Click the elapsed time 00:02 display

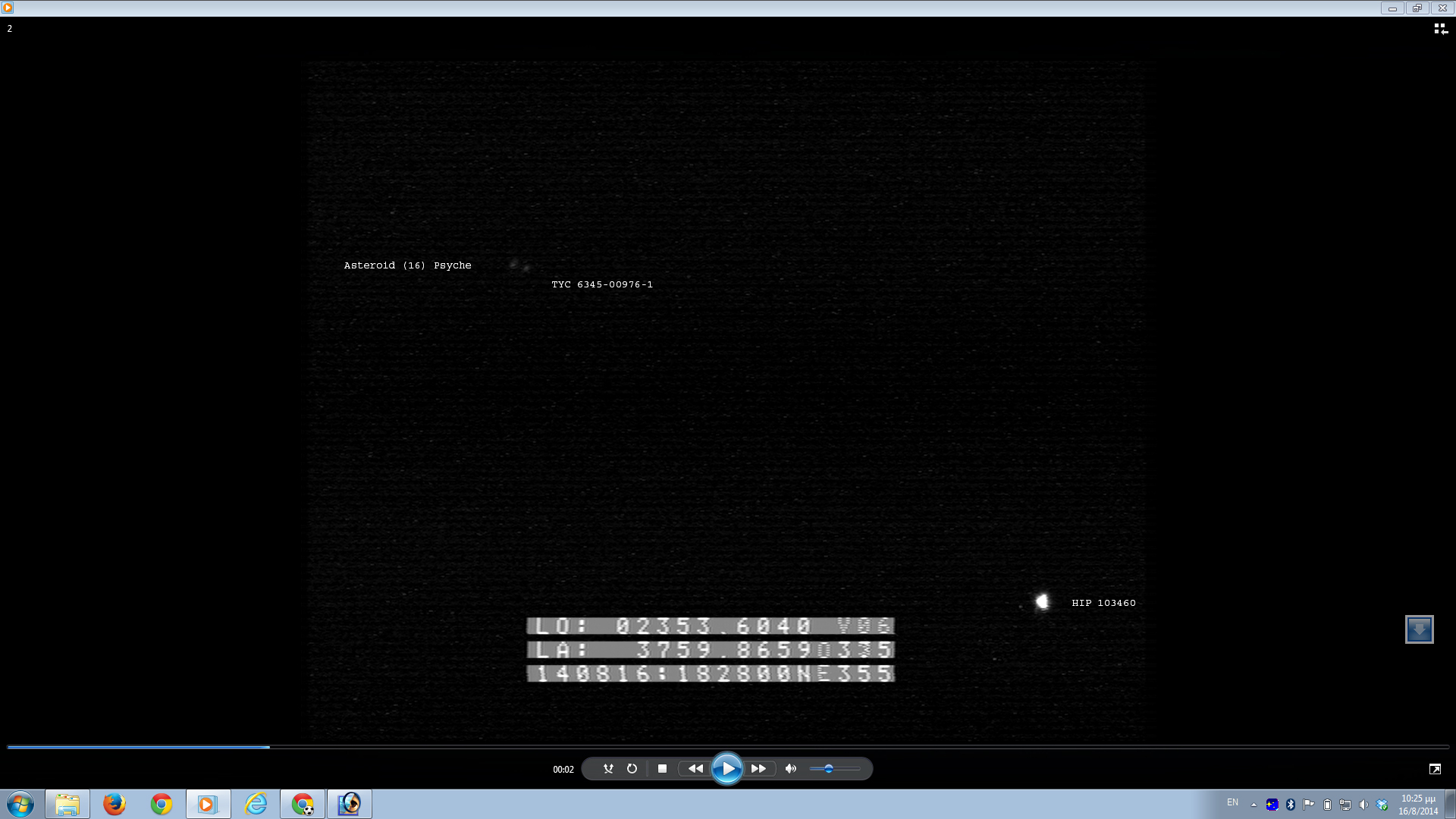563,770
